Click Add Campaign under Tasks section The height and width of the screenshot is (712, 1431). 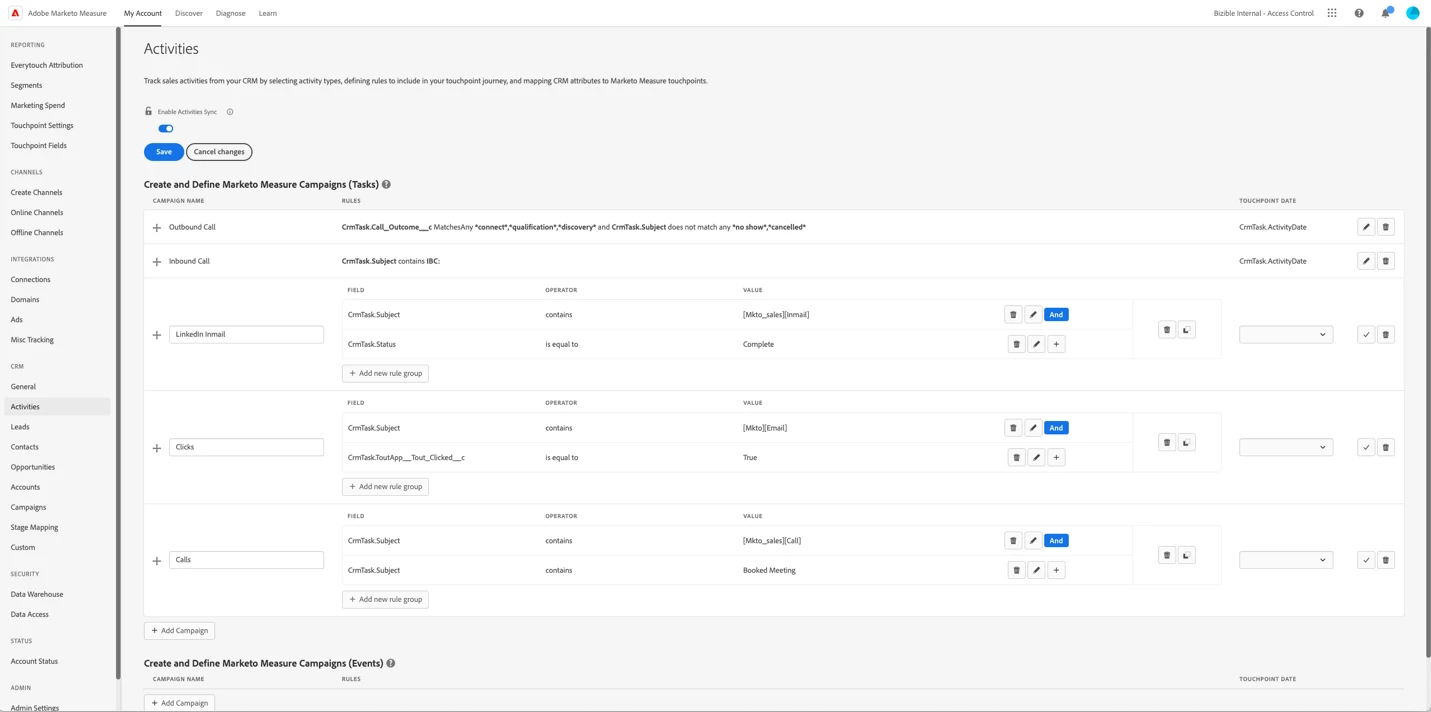[x=180, y=631]
